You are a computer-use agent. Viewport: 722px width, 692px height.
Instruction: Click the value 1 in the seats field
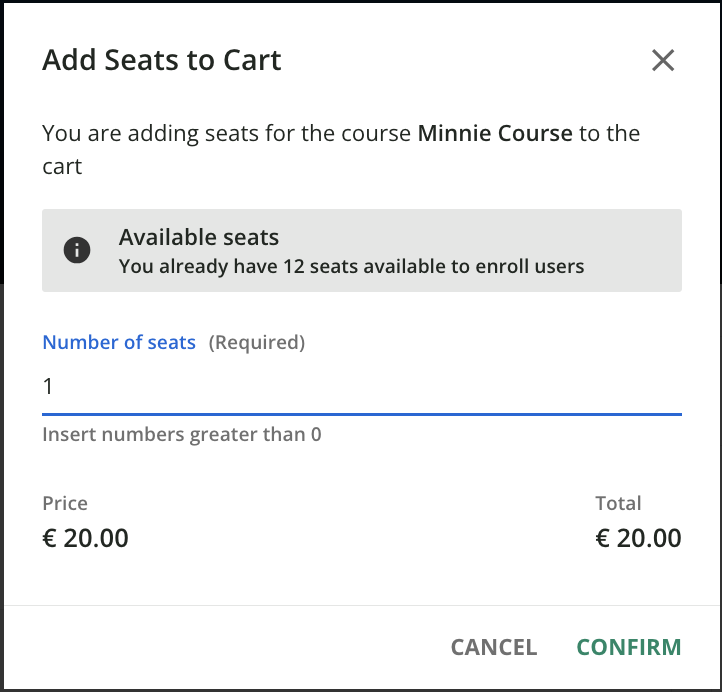(x=47, y=386)
